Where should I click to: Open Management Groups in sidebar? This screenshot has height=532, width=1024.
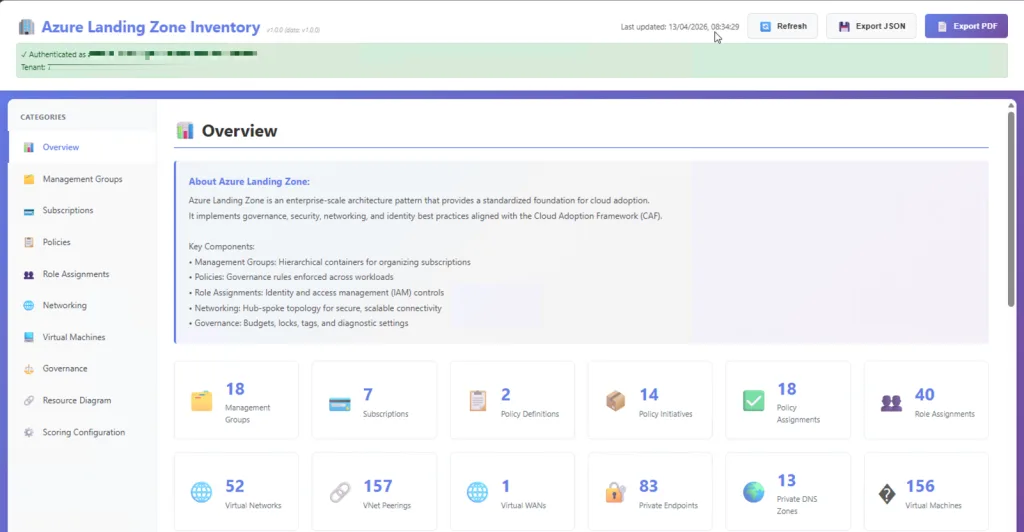[82, 179]
